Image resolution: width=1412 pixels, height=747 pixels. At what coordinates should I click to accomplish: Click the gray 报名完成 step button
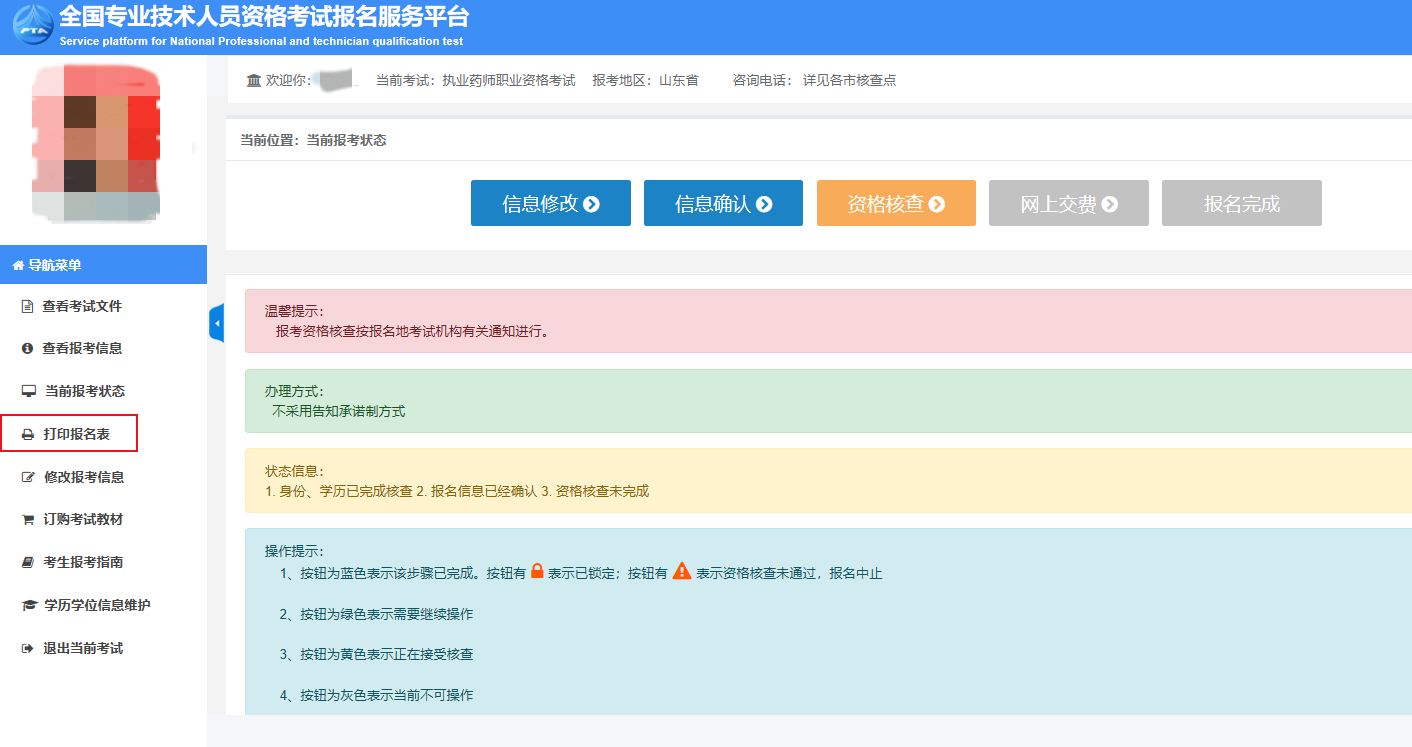pyautogui.click(x=1241, y=203)
